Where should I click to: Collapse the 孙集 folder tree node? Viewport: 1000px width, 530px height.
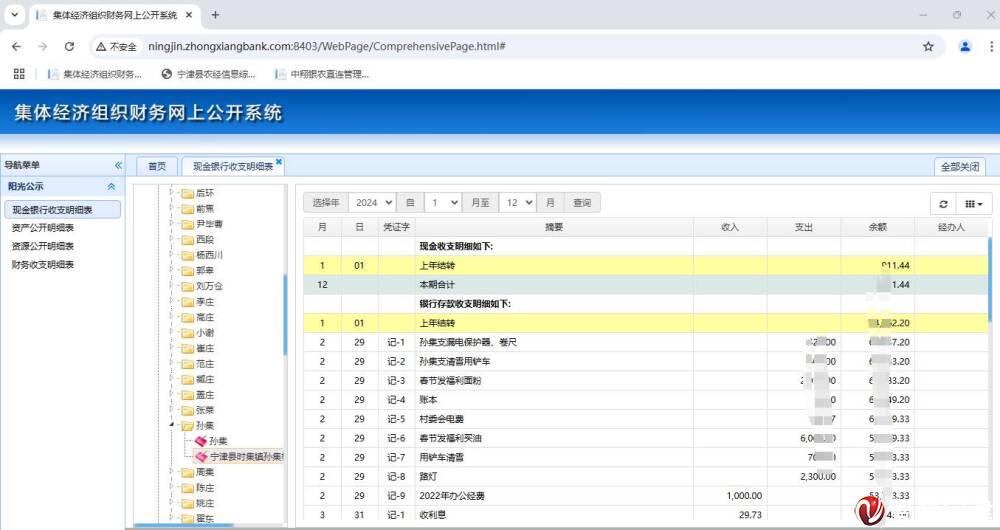(172, 426)
